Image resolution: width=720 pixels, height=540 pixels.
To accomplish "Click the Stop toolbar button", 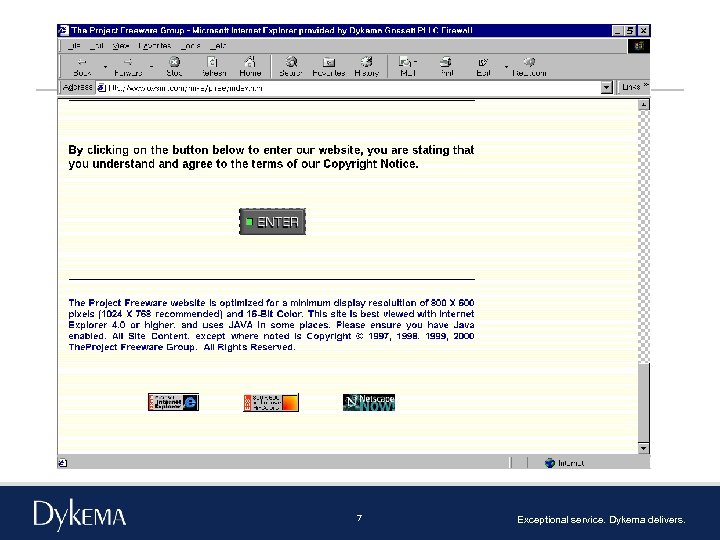I will click(174, 67).
